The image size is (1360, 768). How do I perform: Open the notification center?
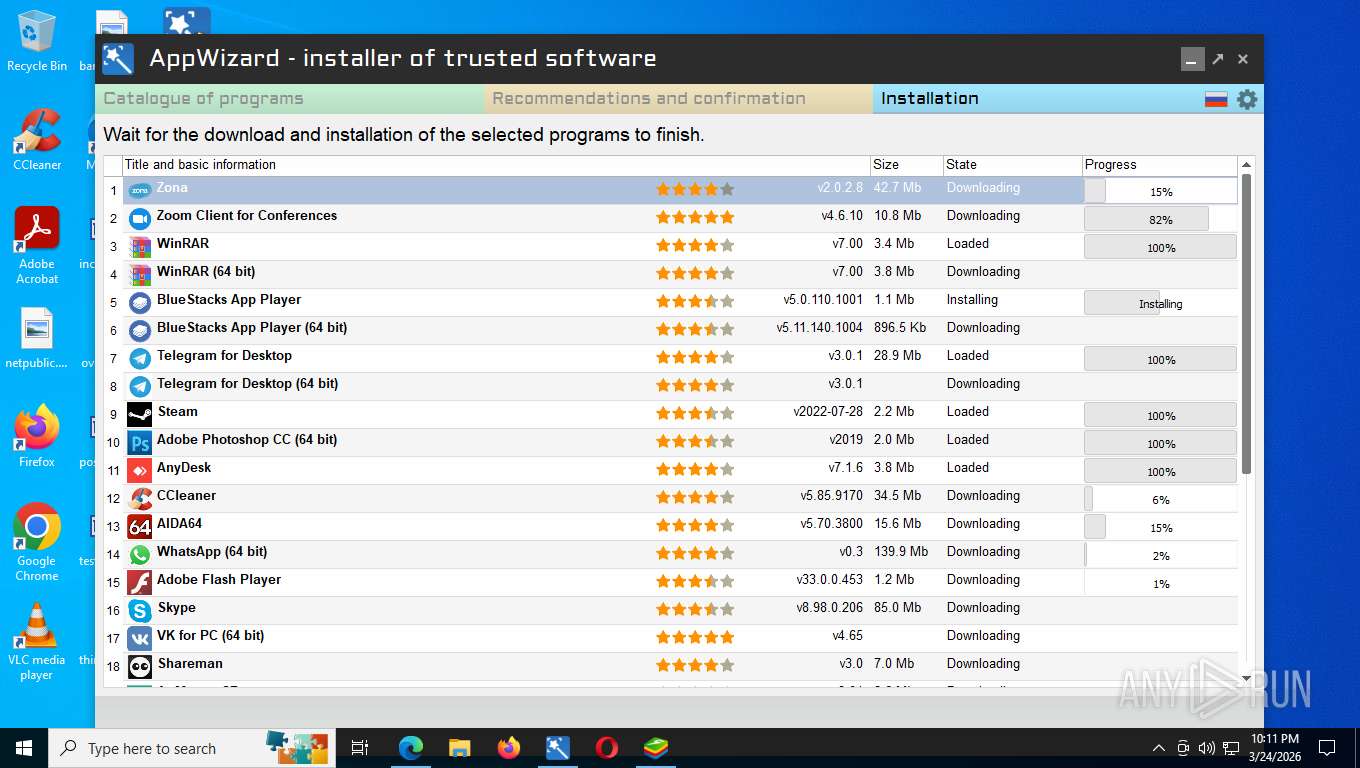coord(1327,748)
